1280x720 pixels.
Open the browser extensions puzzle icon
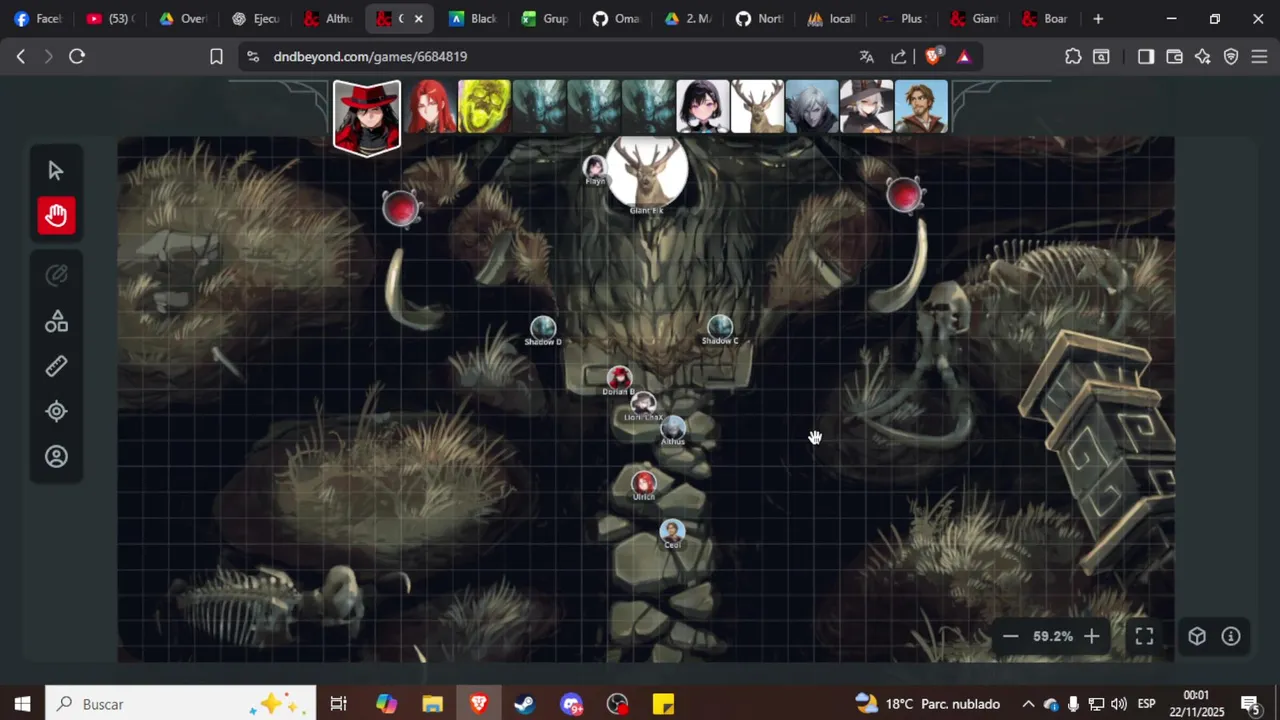(x=1073, y=57)
